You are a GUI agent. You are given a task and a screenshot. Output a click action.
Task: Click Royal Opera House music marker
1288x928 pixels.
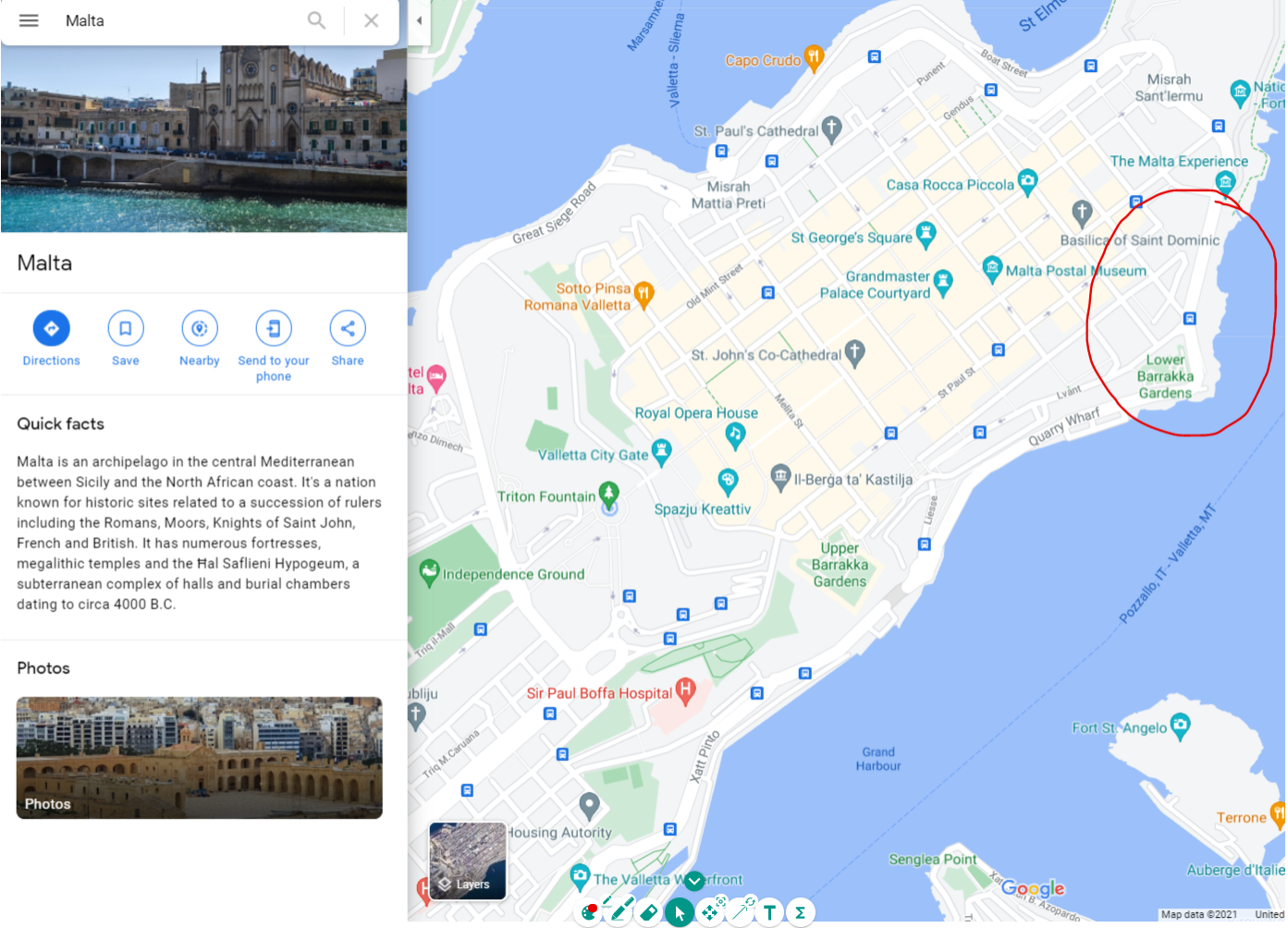(735, 434)
